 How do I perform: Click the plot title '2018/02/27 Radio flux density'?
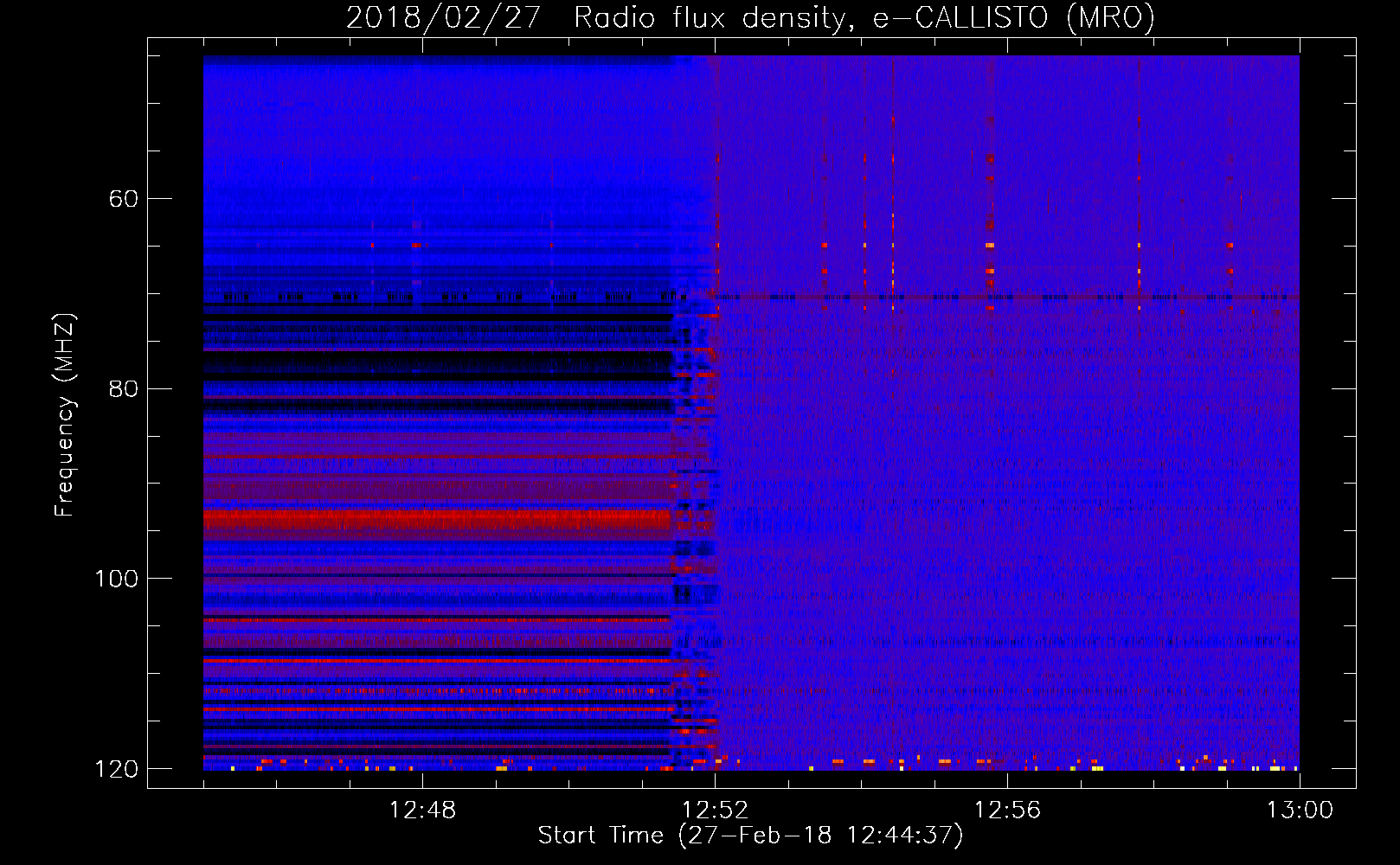pyautogui.click(x=750, y=17)
